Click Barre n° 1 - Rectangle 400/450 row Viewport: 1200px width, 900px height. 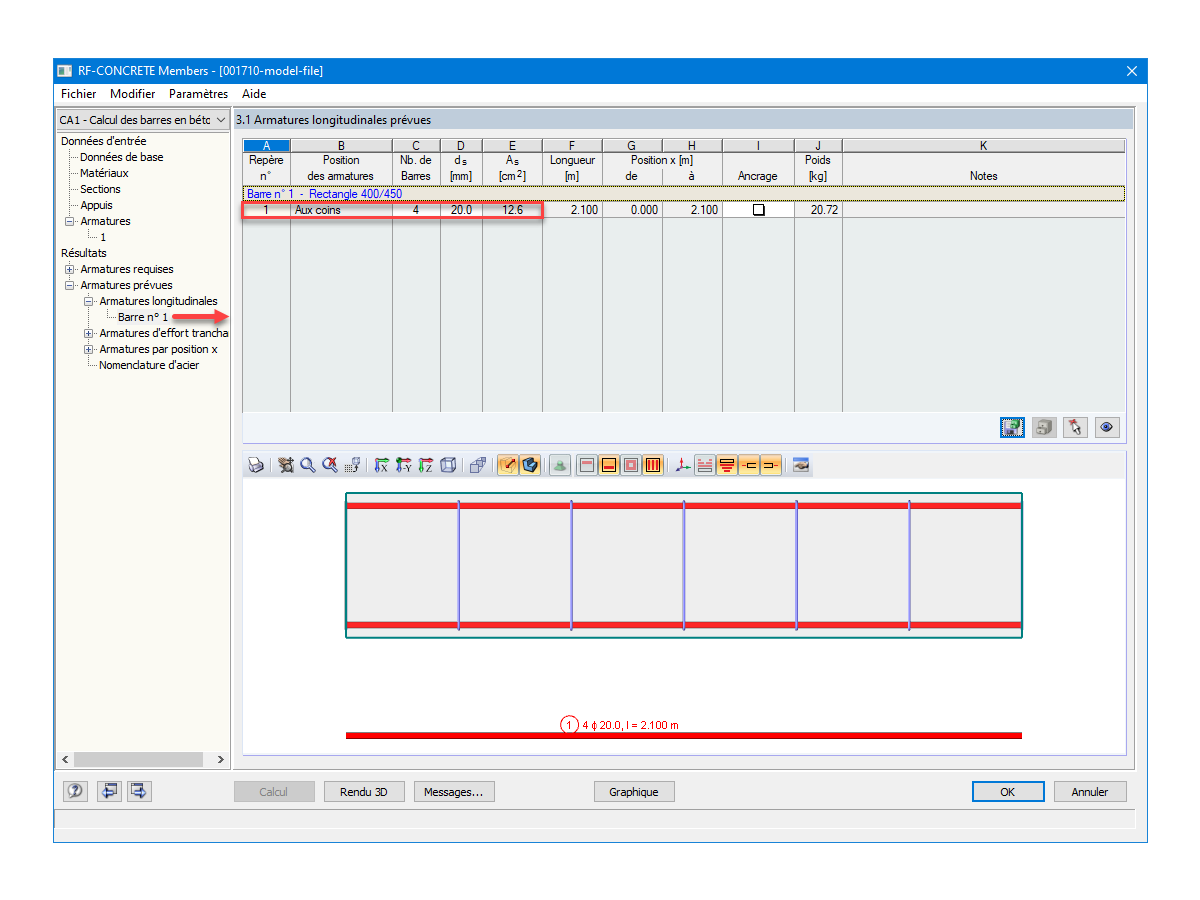click(684, 194)
